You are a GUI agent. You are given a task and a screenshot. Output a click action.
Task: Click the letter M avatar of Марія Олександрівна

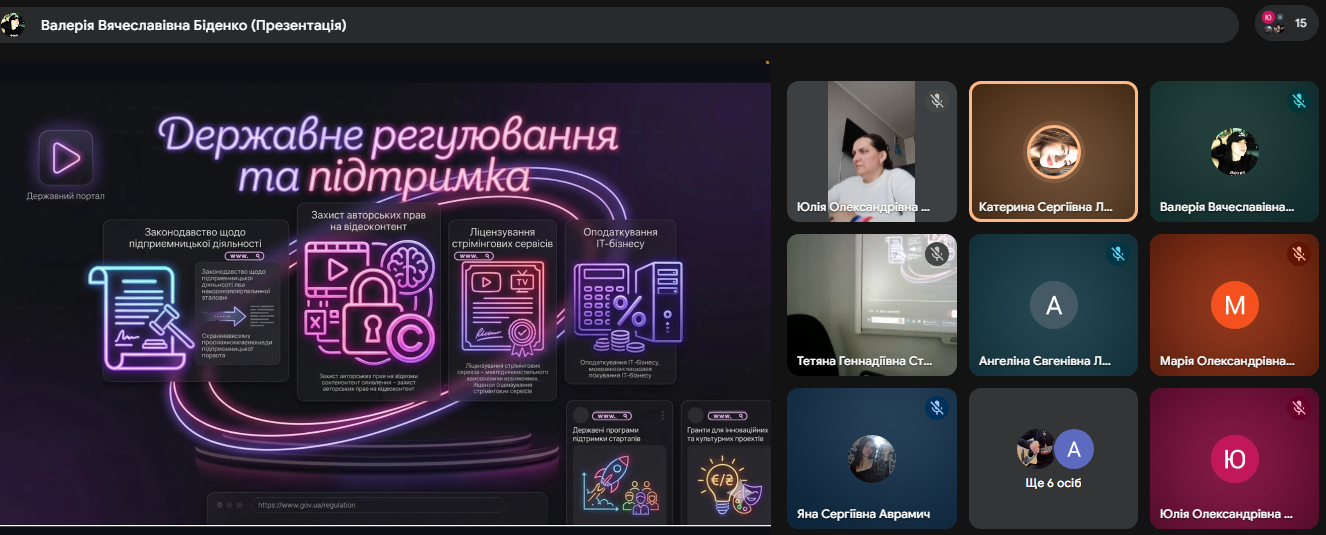tap(1235, 305)
